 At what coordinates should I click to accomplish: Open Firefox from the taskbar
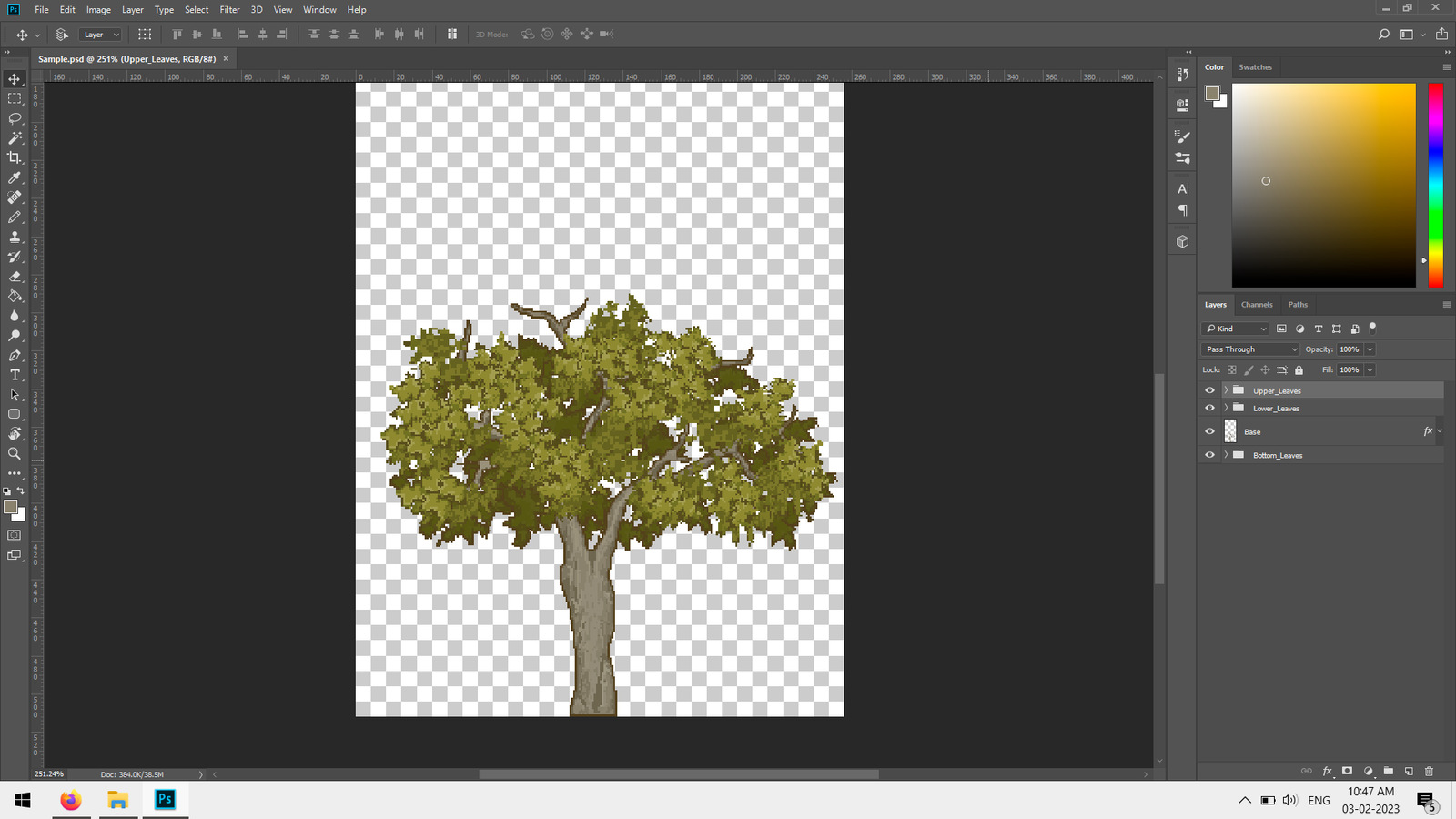(x=71, y=800)
